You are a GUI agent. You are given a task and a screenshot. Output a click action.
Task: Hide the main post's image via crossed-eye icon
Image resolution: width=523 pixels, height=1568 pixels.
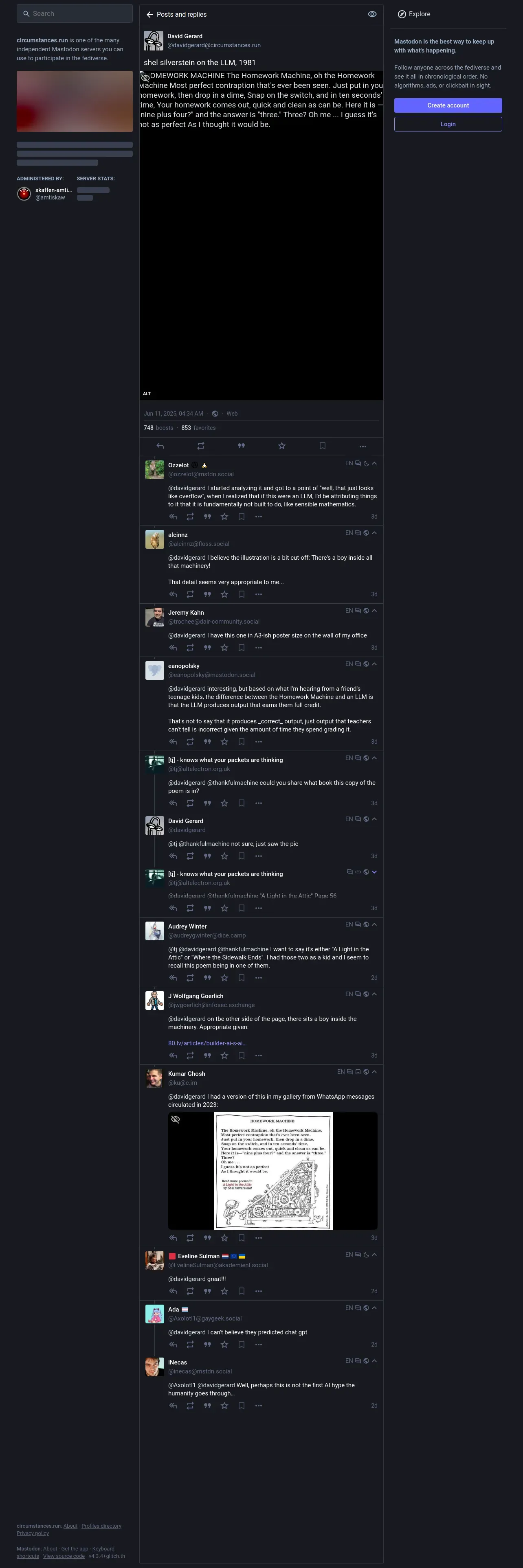click(145, 77)
